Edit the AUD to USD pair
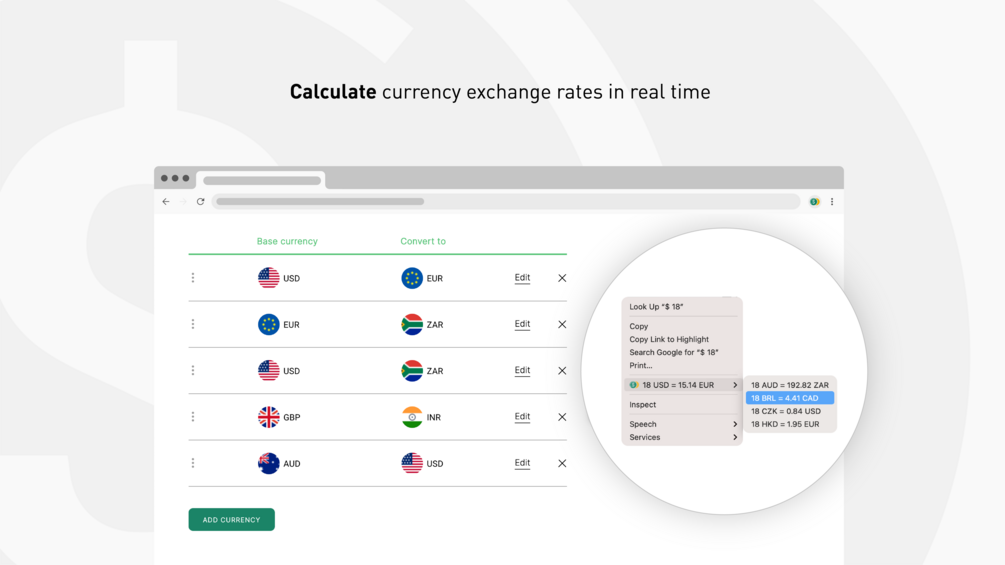Screen dimensions: 1005x565 522,463
